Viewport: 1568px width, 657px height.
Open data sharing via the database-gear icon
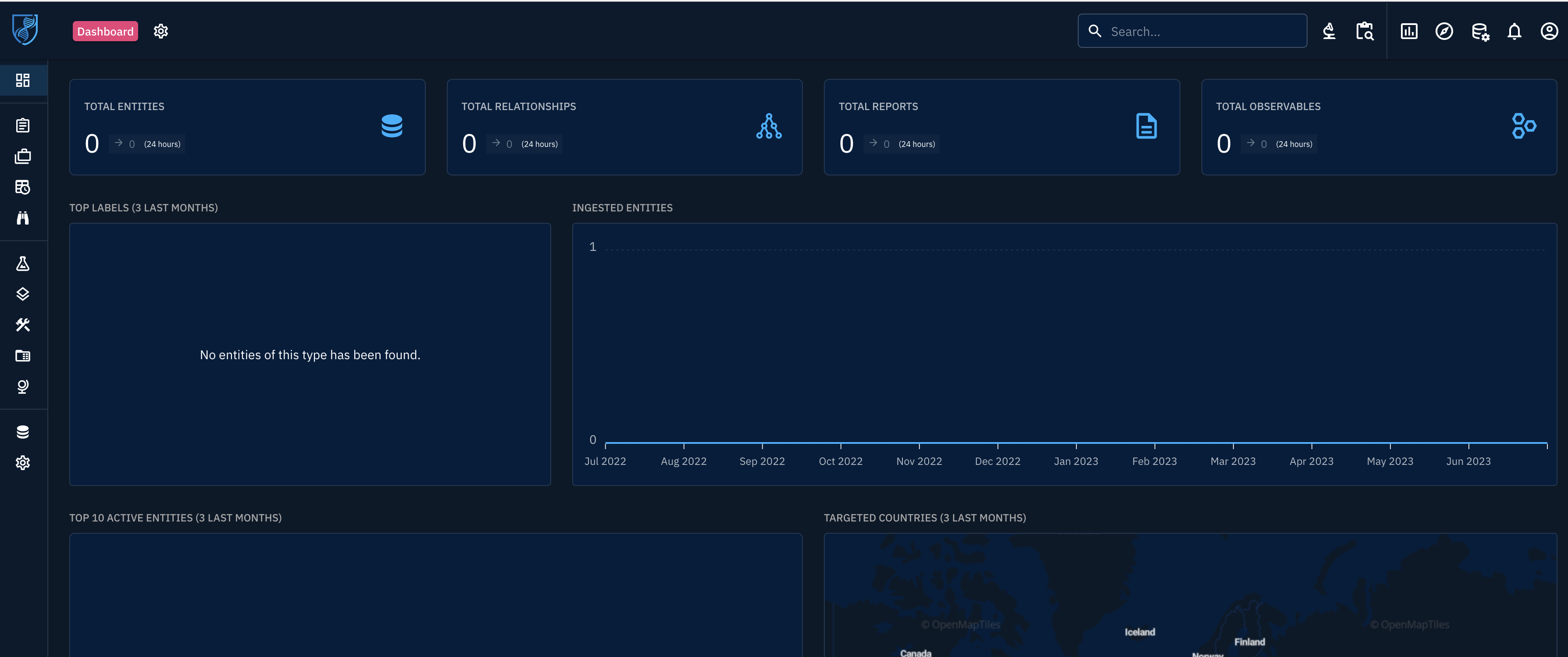click(1480, 31)
